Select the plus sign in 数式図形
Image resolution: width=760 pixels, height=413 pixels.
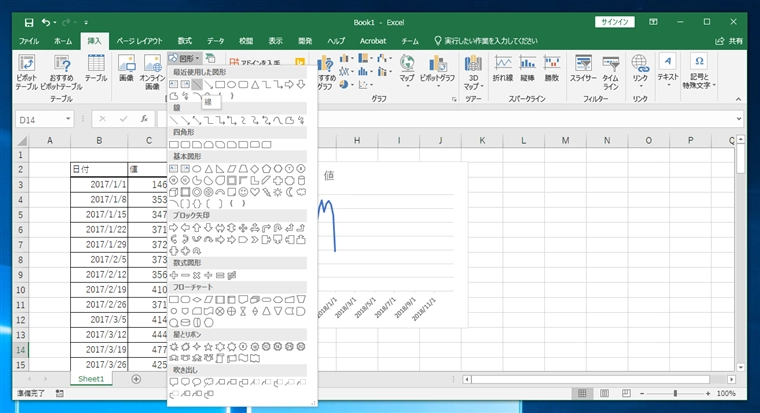pyautogui.click(x=174, y=274)
